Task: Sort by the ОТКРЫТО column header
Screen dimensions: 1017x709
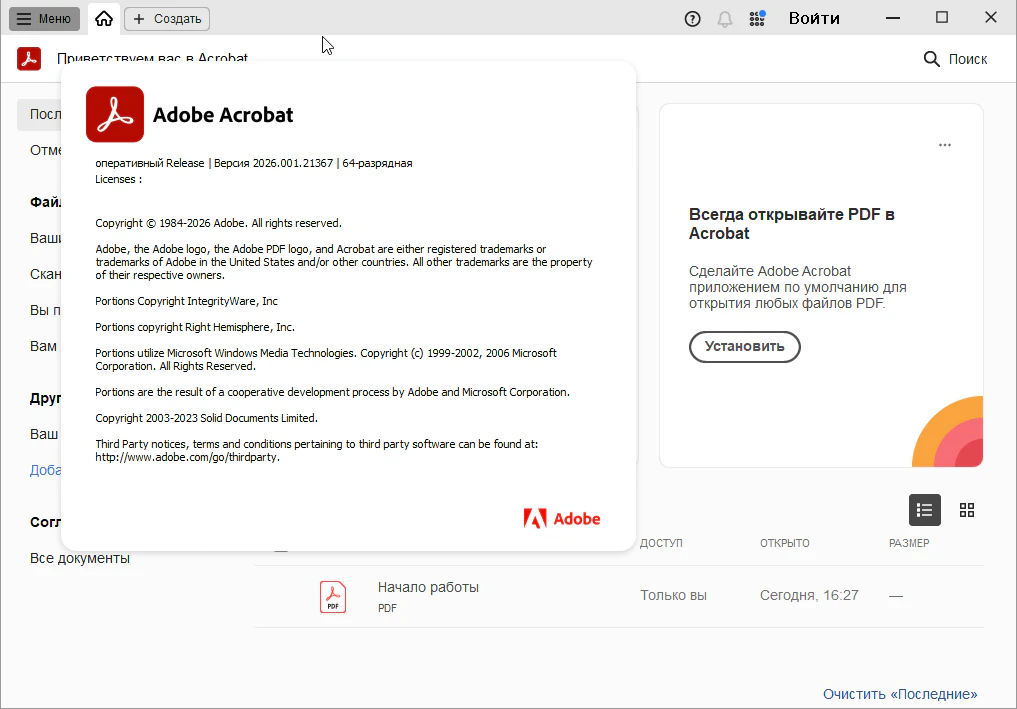Action: [x=784, y=543]
